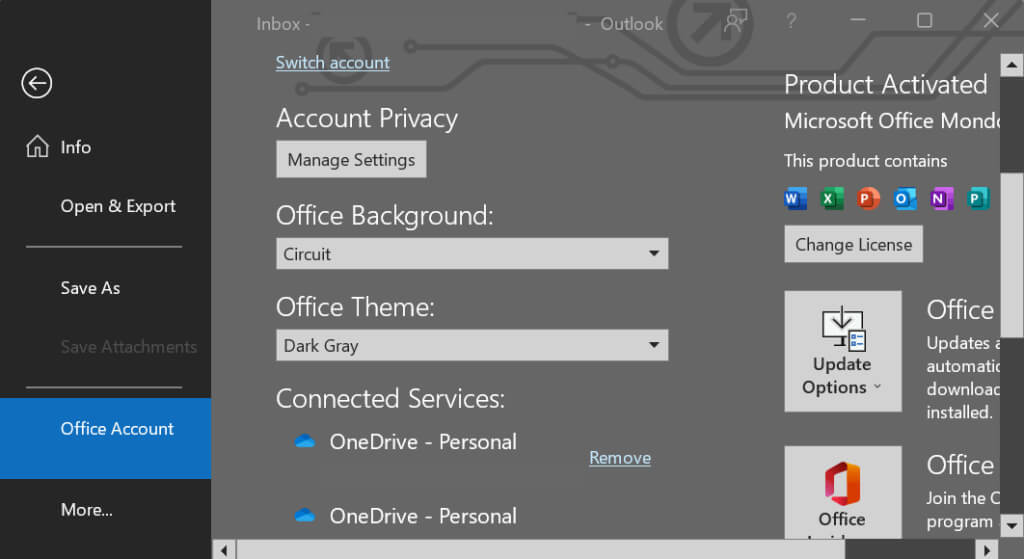Click the Excel app icon
This screenshot has width=1024, height=559.
tap(832, 199)
